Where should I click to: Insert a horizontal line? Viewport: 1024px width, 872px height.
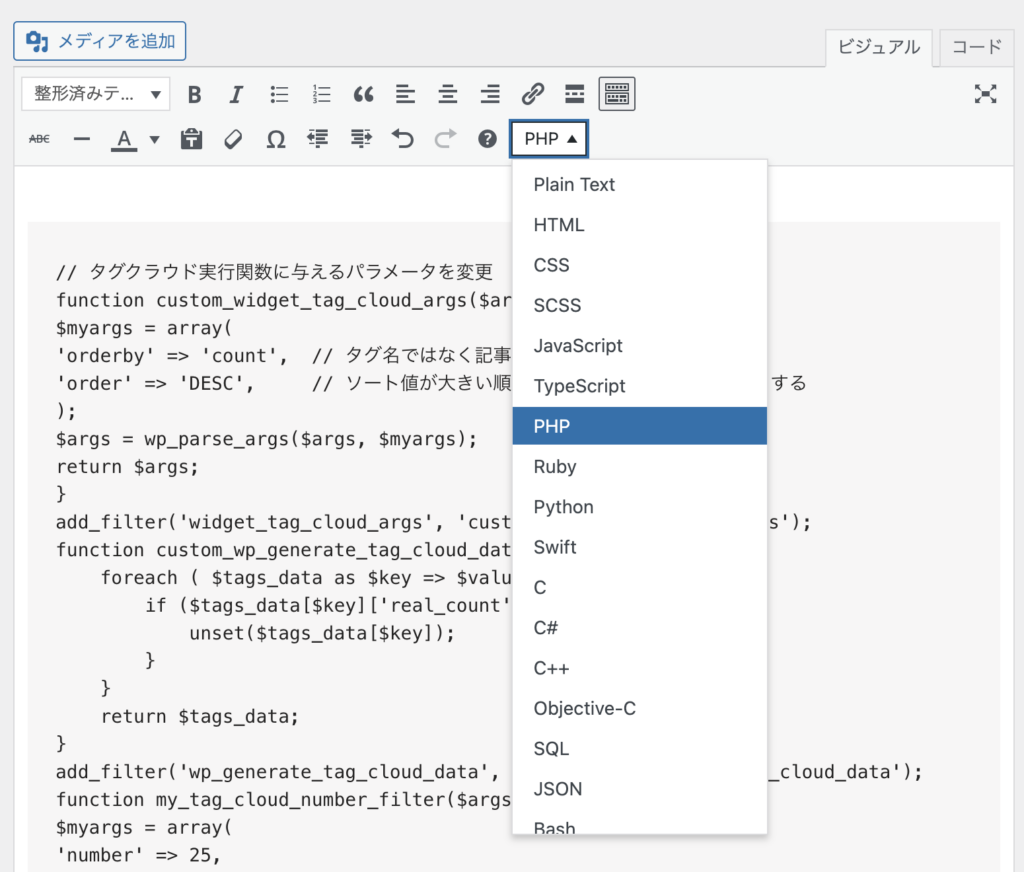pos(81,139)
